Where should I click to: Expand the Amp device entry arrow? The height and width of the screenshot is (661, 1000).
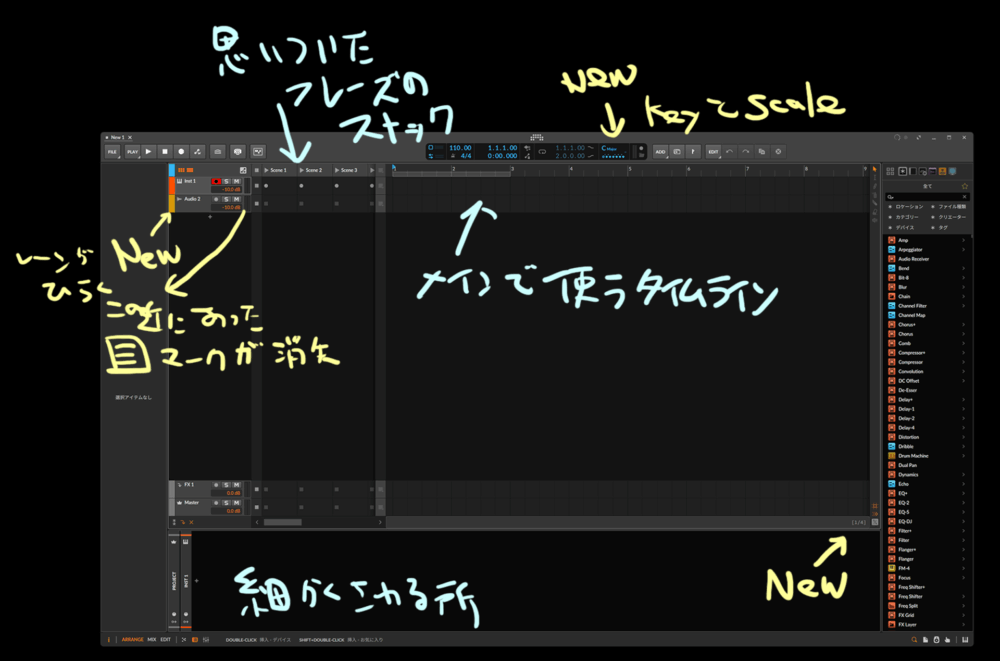click(x=963, y=240)
